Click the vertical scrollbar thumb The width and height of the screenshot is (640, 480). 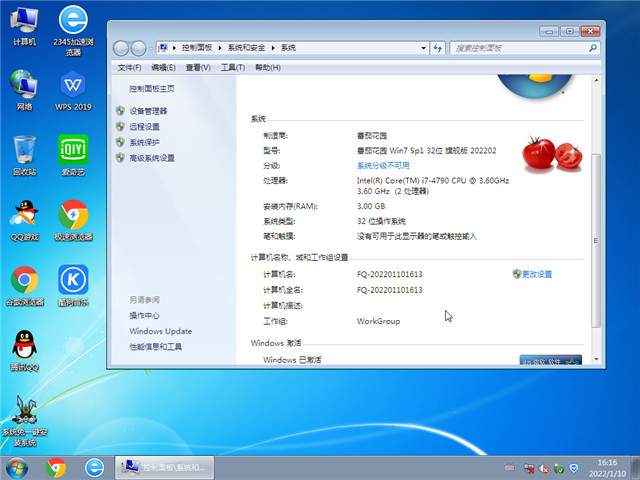[596, 241]
